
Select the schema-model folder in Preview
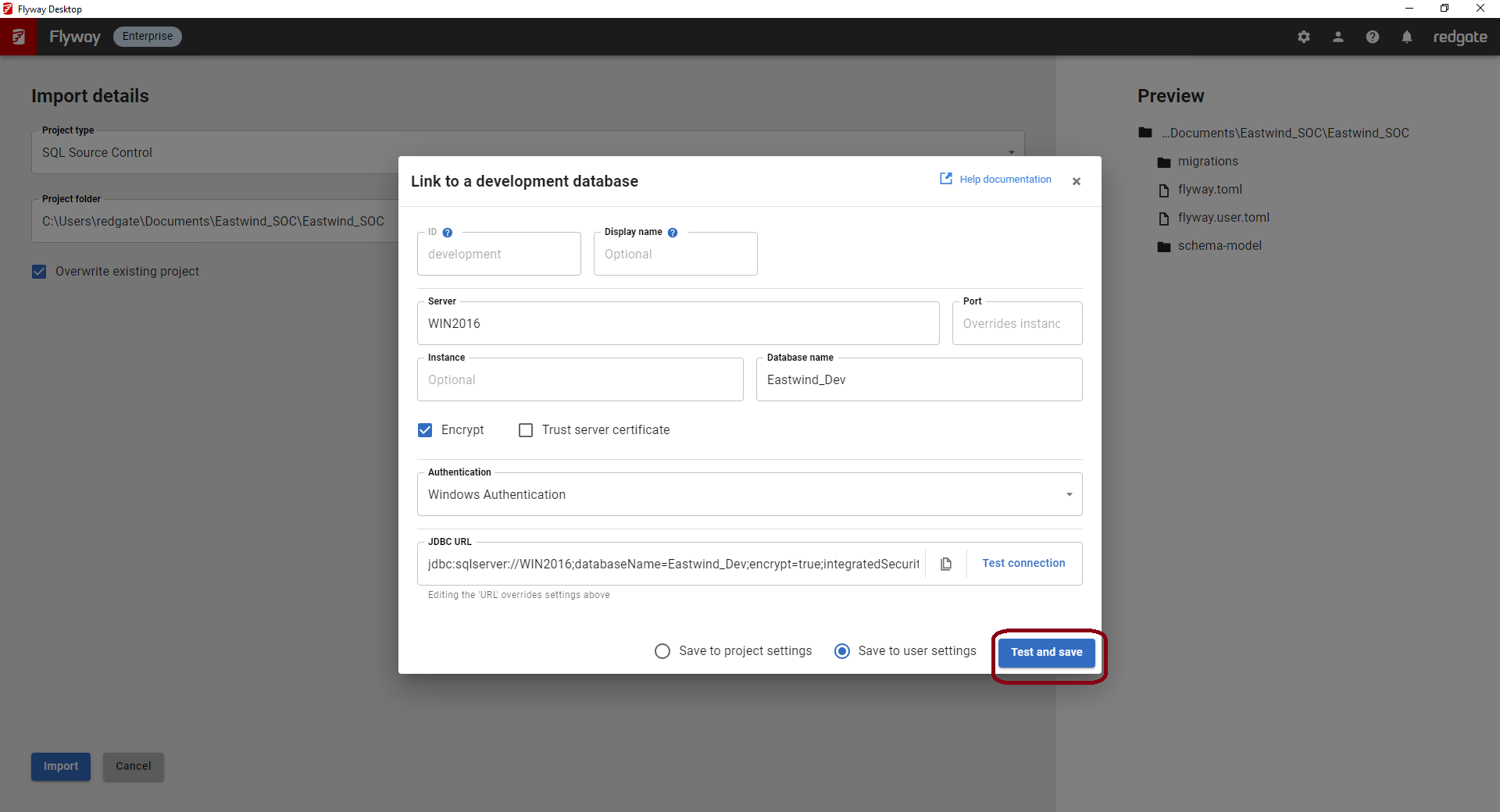pyautogui.click(x=1219, y=246)
